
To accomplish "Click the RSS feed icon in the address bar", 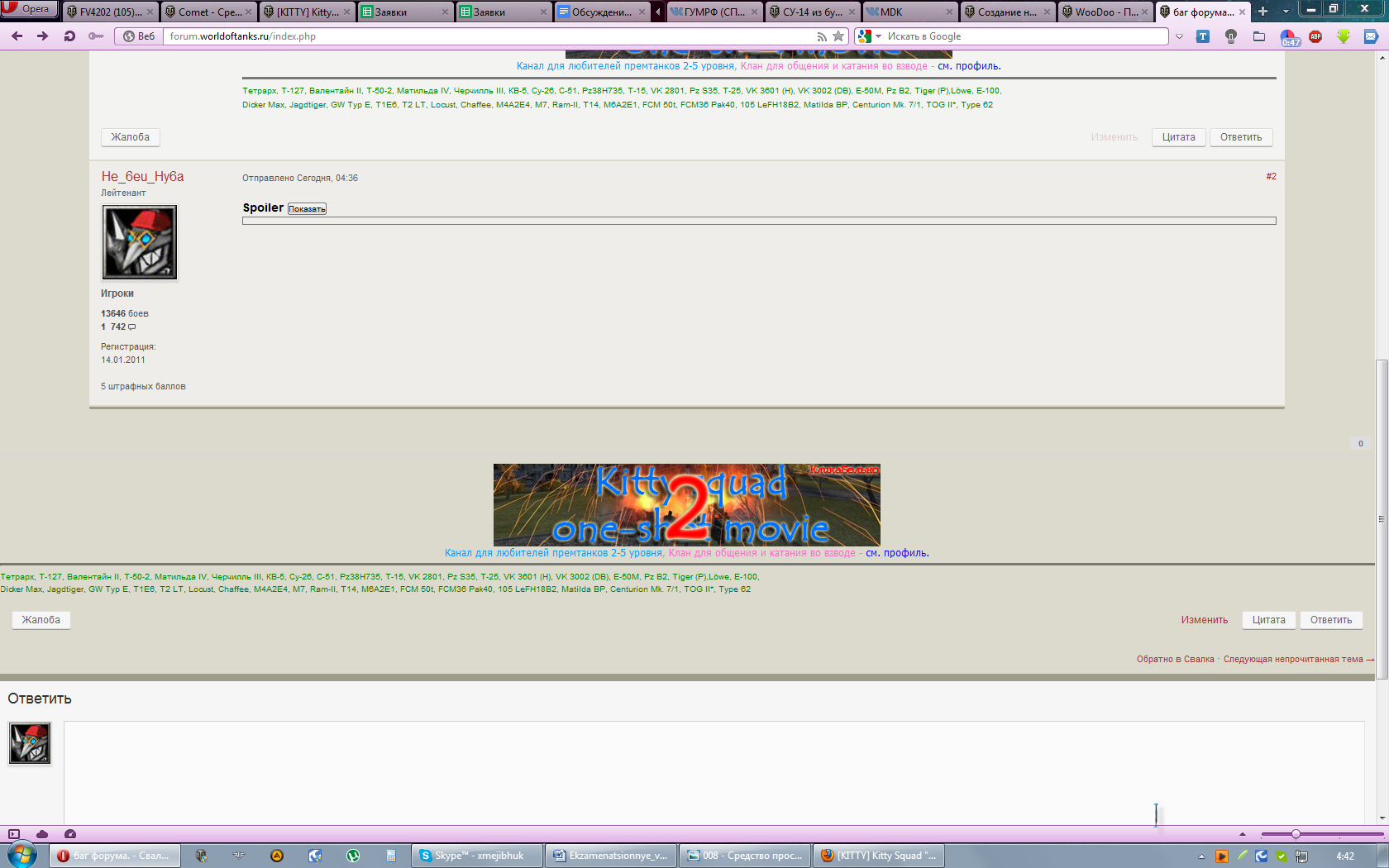I will tap(822, 36).
